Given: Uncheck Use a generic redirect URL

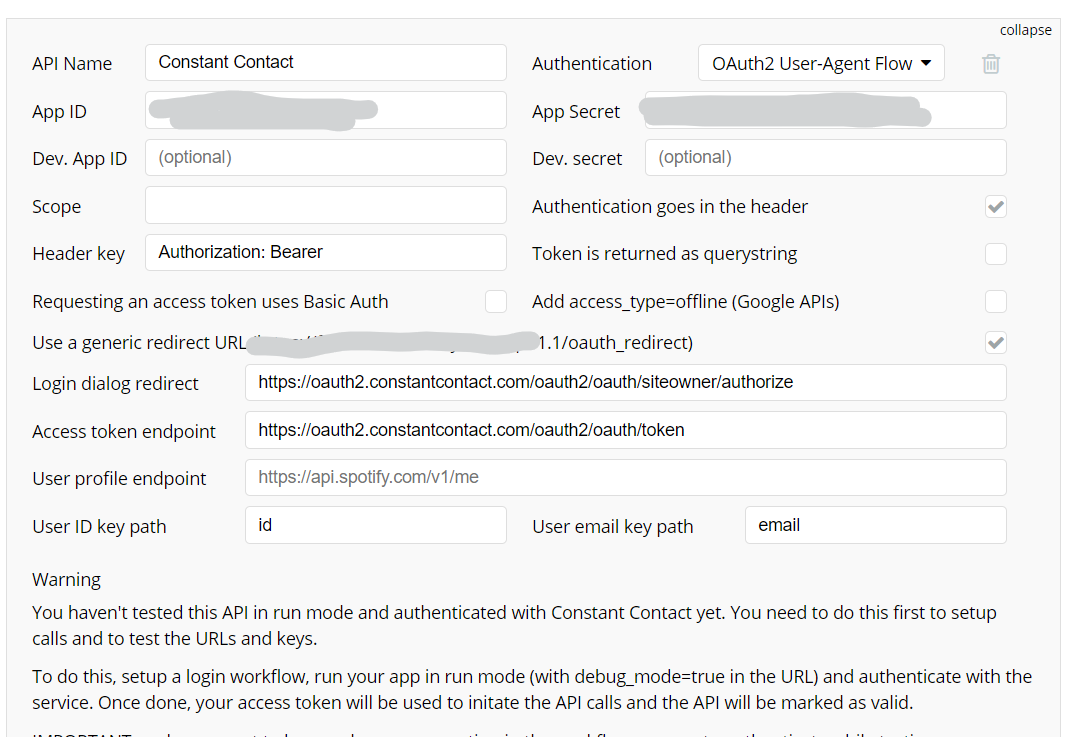Looking at the screenshot, I should point(995,343).
